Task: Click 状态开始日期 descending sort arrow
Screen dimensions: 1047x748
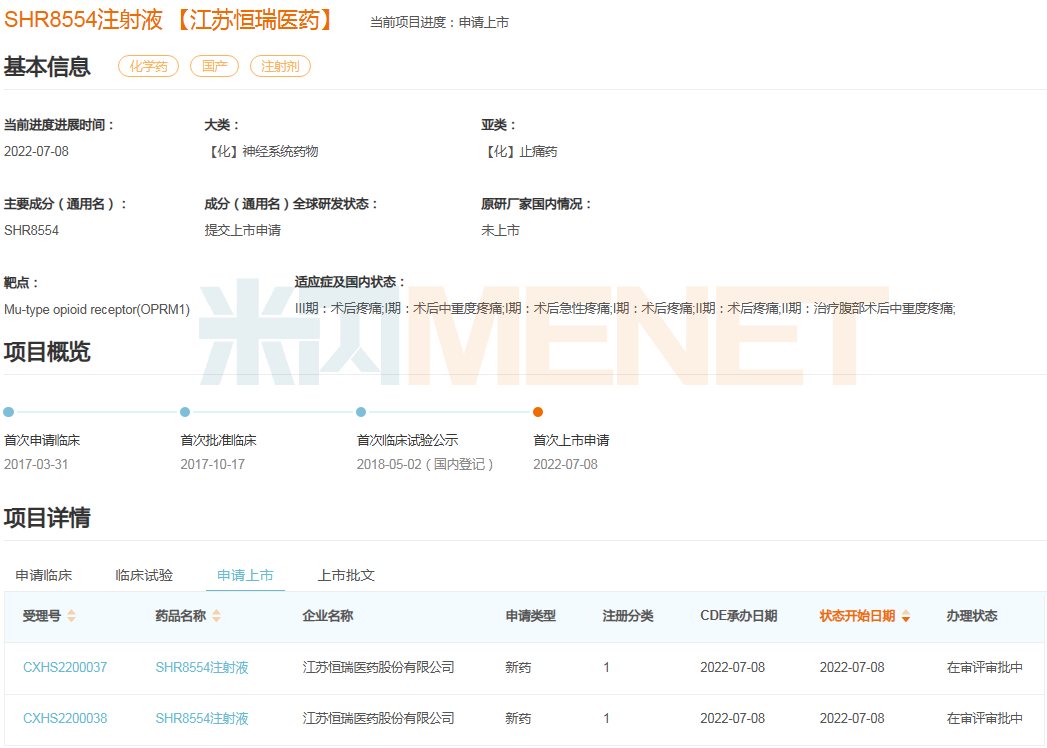Action: tap(906, 619)
